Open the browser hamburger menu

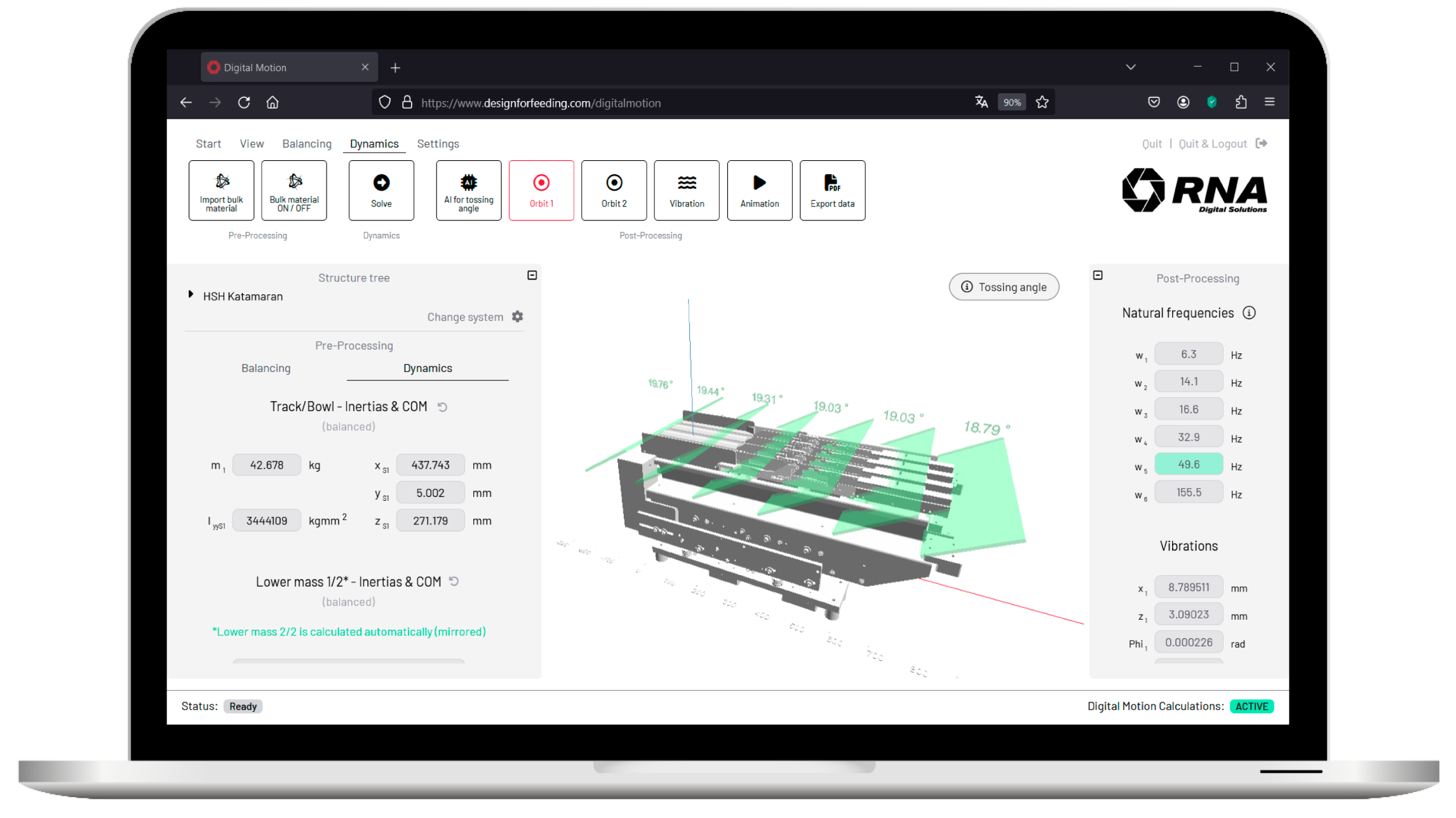pos(1270,102)
